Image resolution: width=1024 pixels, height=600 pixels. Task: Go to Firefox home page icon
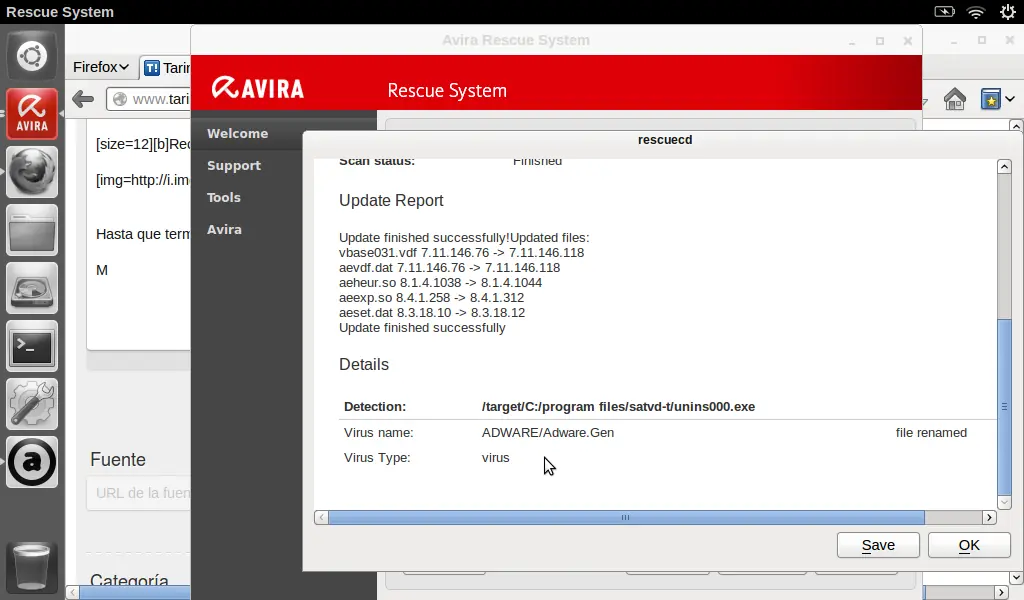955,99
